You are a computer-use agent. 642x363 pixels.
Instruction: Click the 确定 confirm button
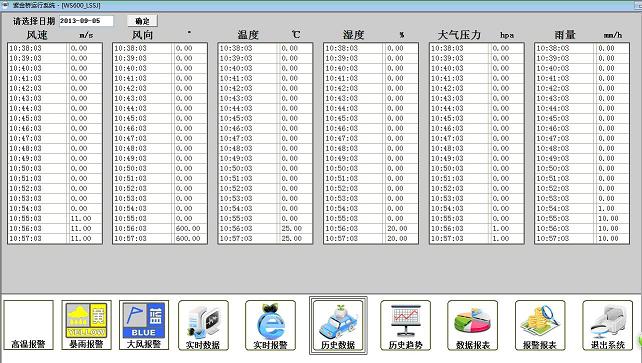point(142,21)
